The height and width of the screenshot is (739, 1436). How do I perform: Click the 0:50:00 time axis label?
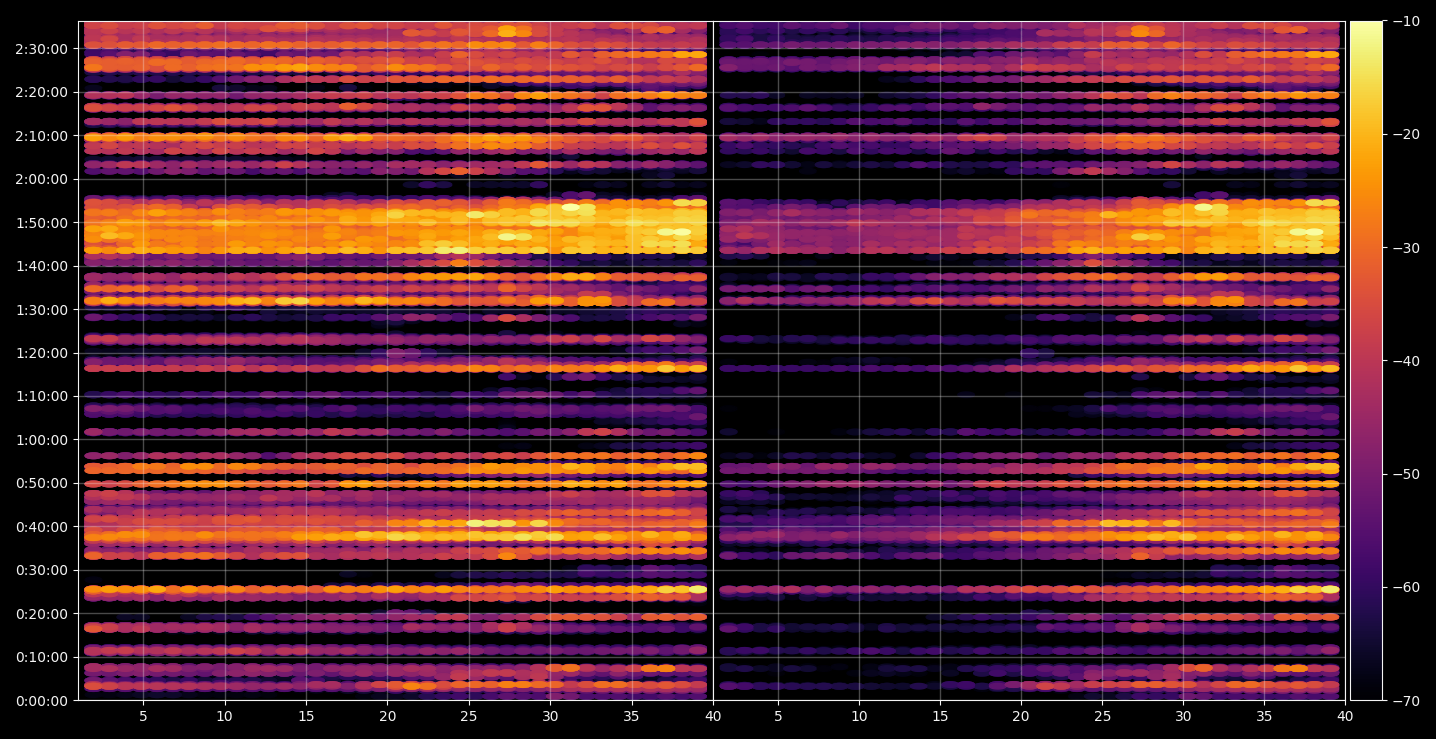[42, 483]
